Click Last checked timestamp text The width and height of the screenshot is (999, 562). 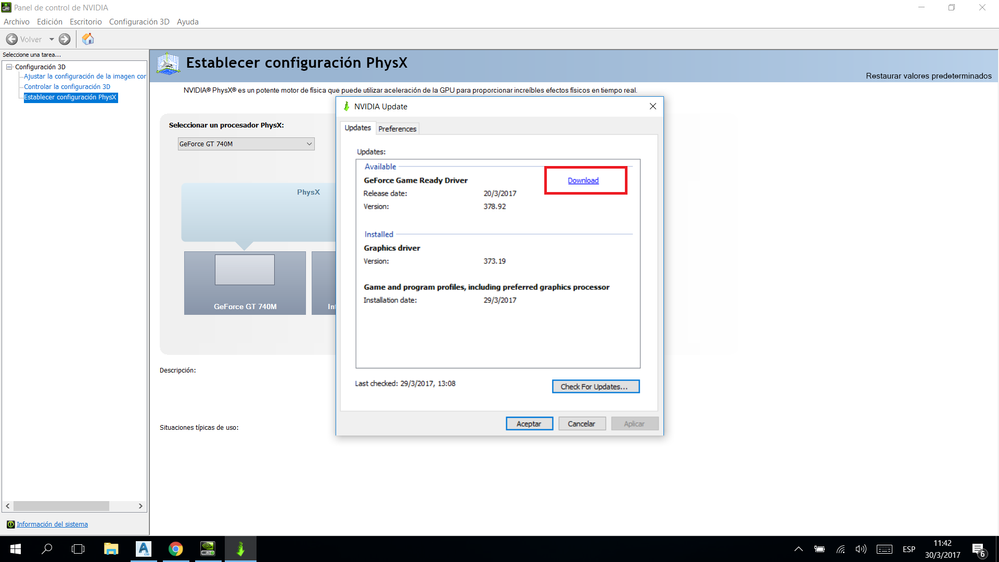coord(405,384)
